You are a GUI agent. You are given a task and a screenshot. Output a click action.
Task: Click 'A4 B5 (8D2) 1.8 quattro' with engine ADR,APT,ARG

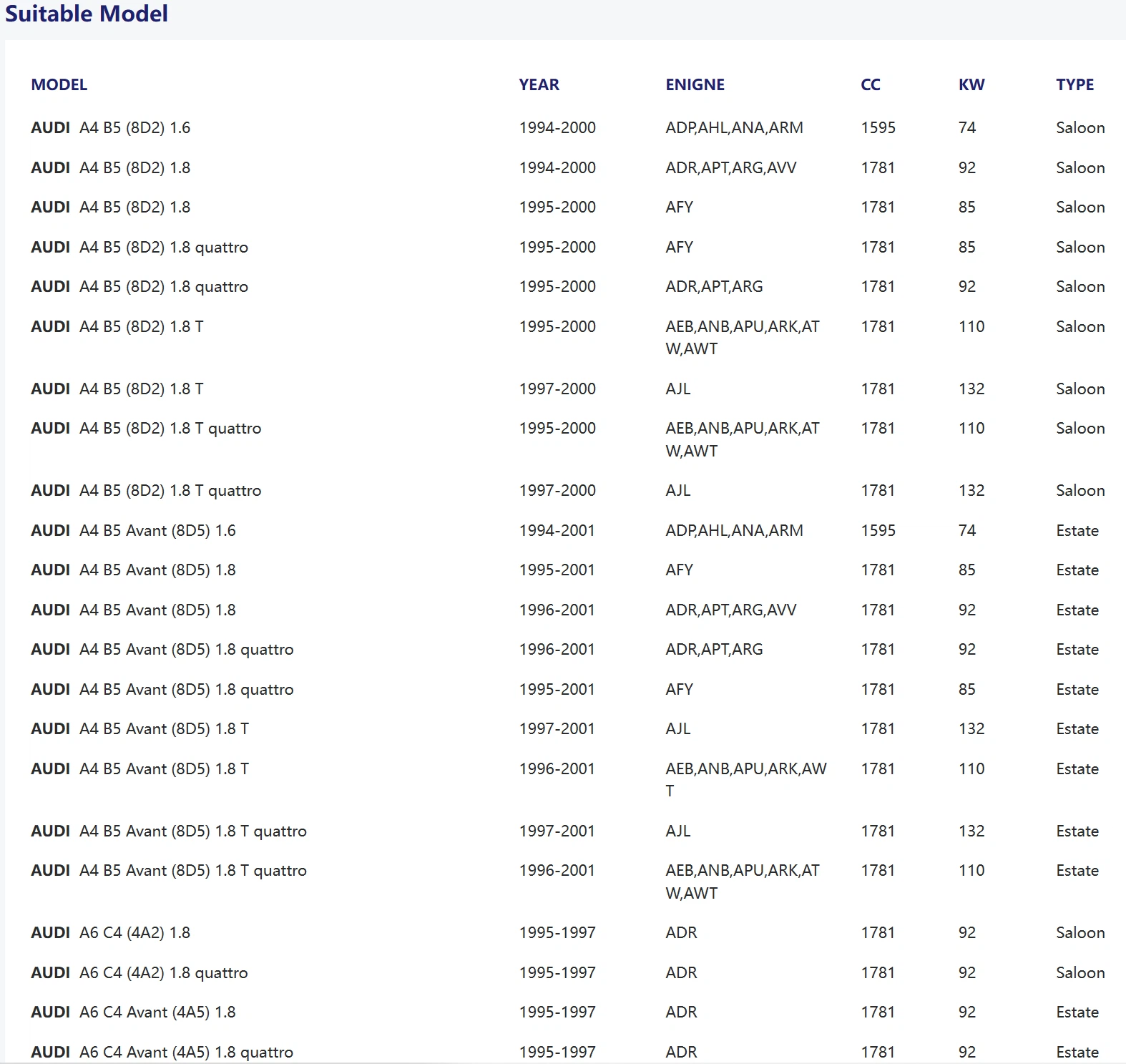[x=139, y=286]
